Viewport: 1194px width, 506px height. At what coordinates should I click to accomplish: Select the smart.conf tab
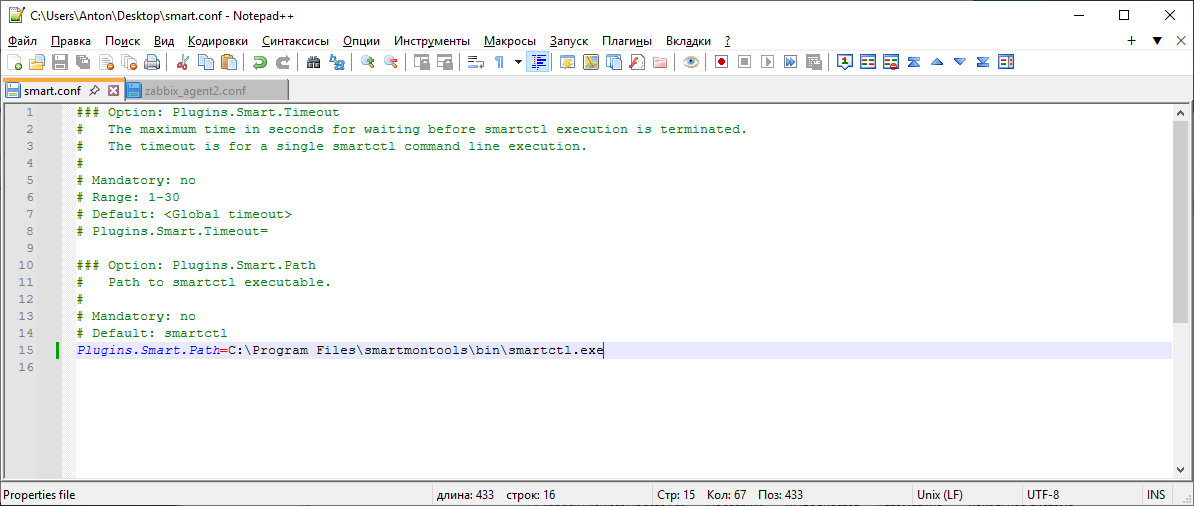tap(52, 91)
